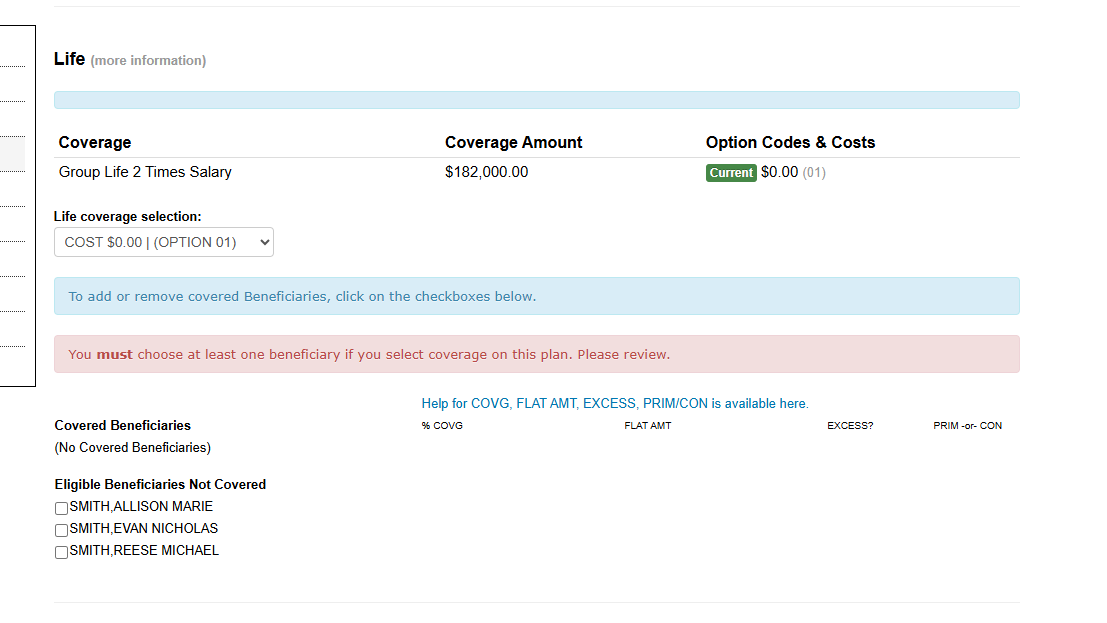The image size is (1107, 623).
Task: Click the empty blue bar under Life heading
Action: (536, 100)
